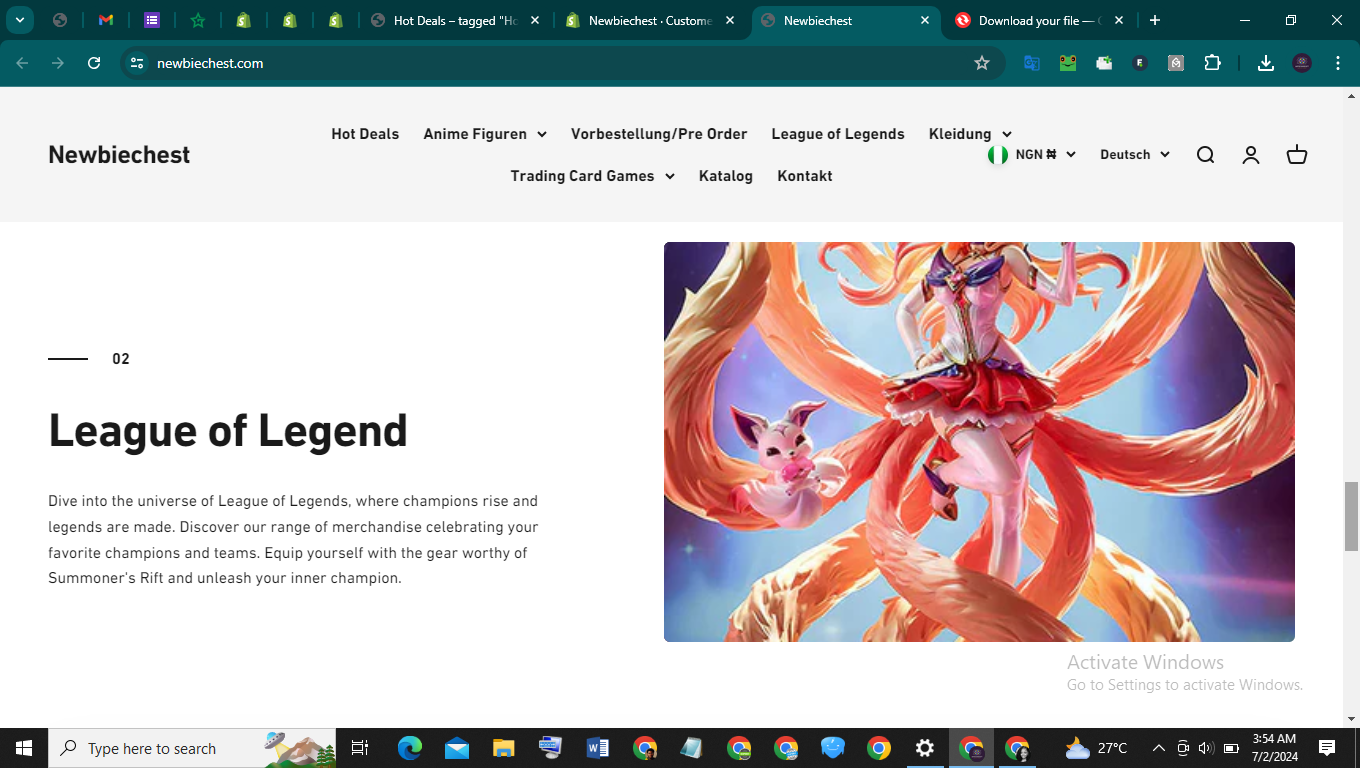The width and height of the screenshot is (1360, 768).
Task: Close the Hot Deals tagged tab
Action: 535,20
